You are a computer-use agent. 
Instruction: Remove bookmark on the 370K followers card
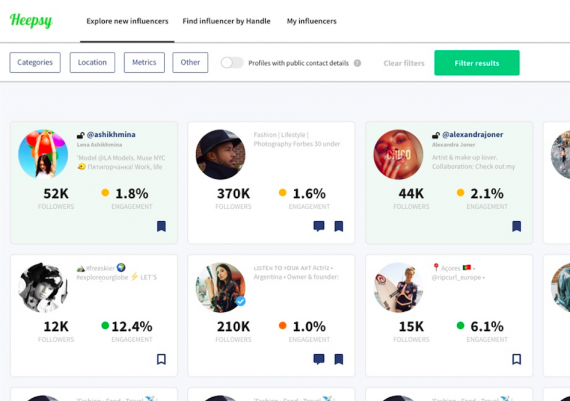[339, 226]
